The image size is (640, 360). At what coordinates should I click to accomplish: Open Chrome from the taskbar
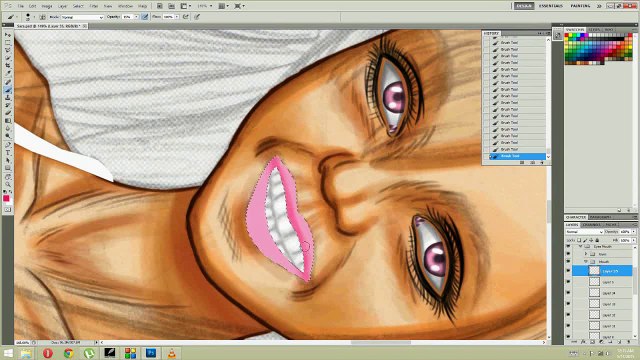68,353
